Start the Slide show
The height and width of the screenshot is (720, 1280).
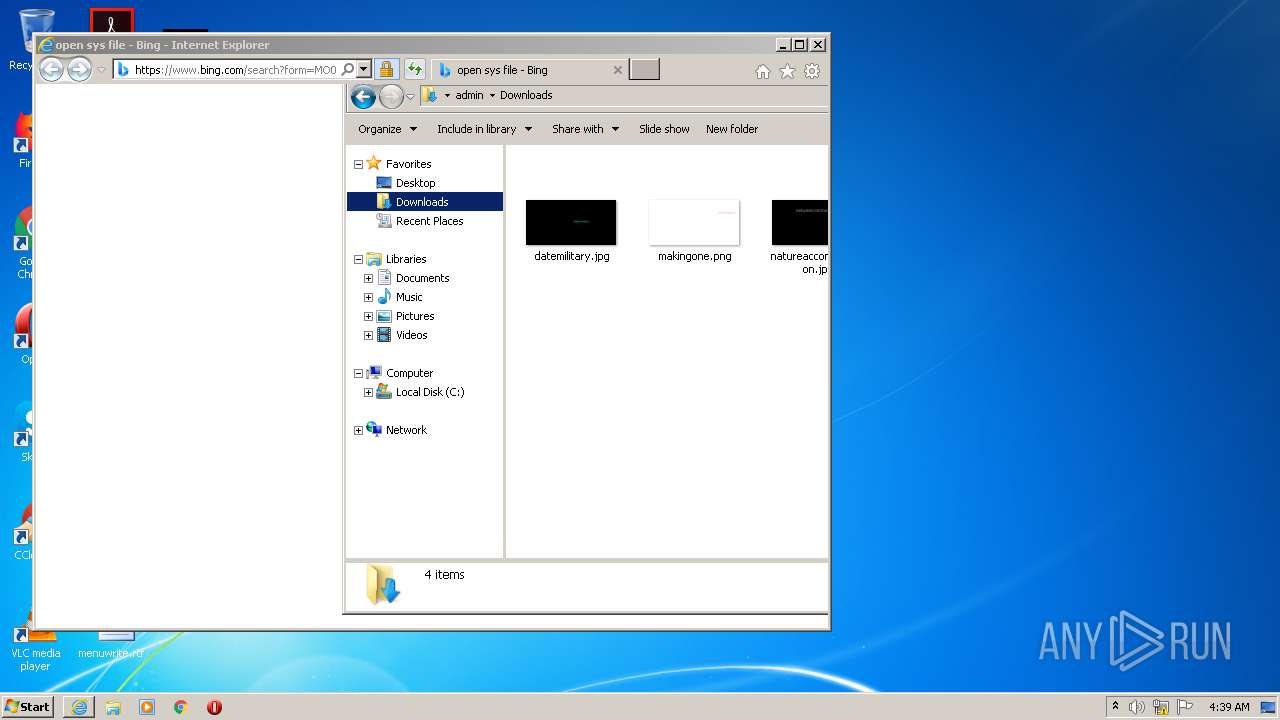coord(664,129)
